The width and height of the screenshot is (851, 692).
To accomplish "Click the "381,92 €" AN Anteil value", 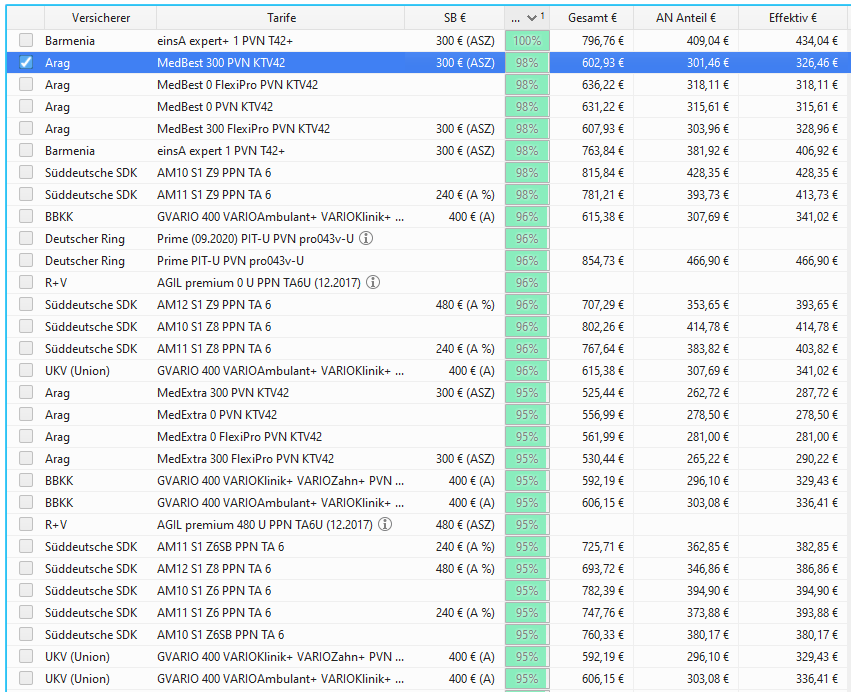I will [708, 151].
